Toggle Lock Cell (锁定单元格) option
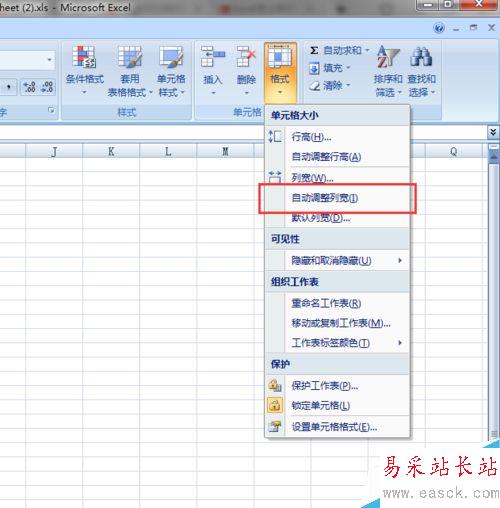 (x=337, y=406)
